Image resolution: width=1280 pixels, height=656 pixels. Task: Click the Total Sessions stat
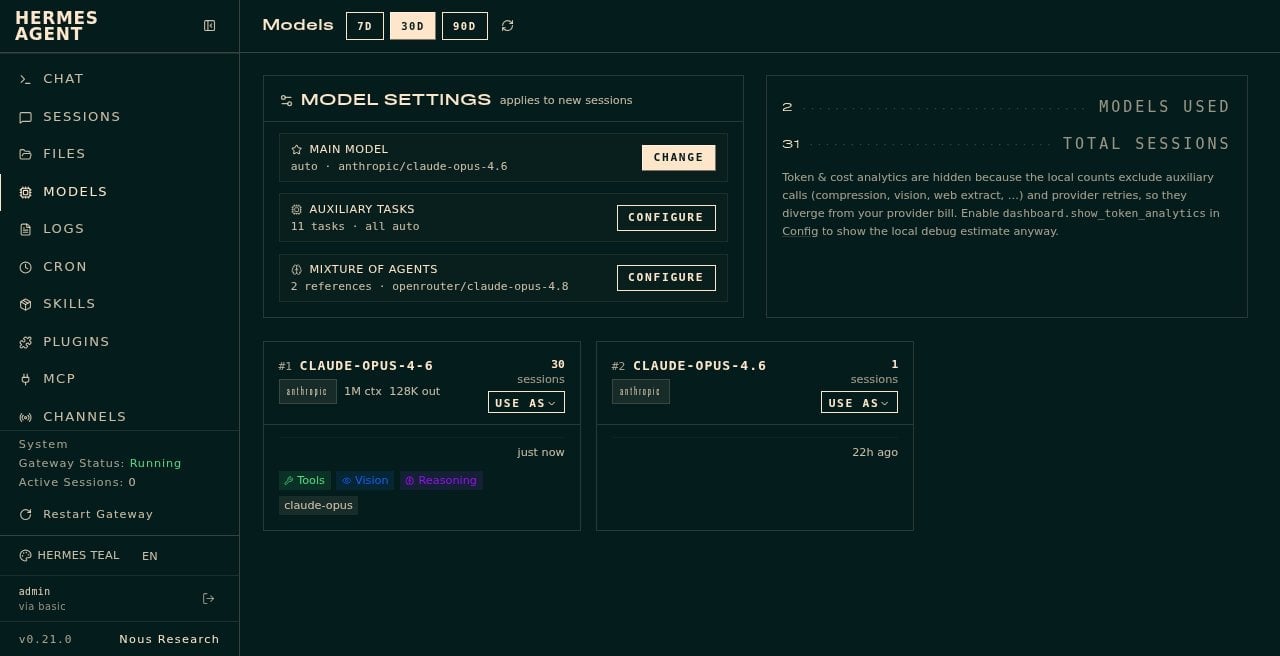click(1006, 144)
